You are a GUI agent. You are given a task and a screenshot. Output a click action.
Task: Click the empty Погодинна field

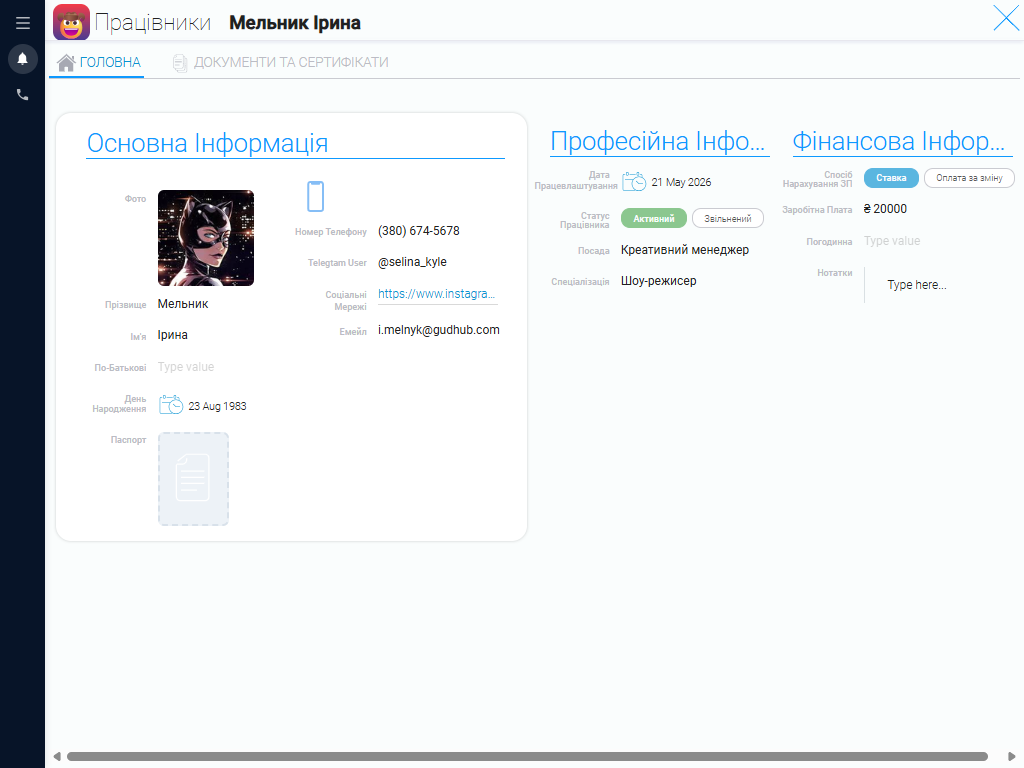pyautogui.click(x=892, y=241)
